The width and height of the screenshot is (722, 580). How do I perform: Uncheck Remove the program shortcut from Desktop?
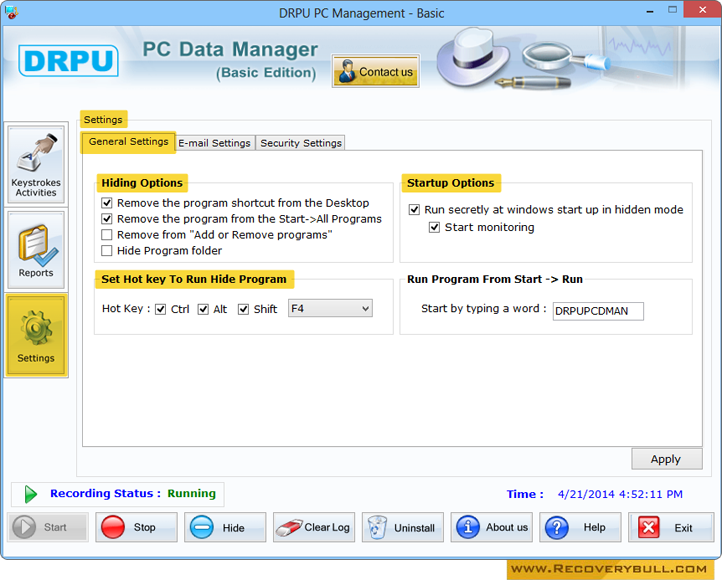(x=107, y=203)
